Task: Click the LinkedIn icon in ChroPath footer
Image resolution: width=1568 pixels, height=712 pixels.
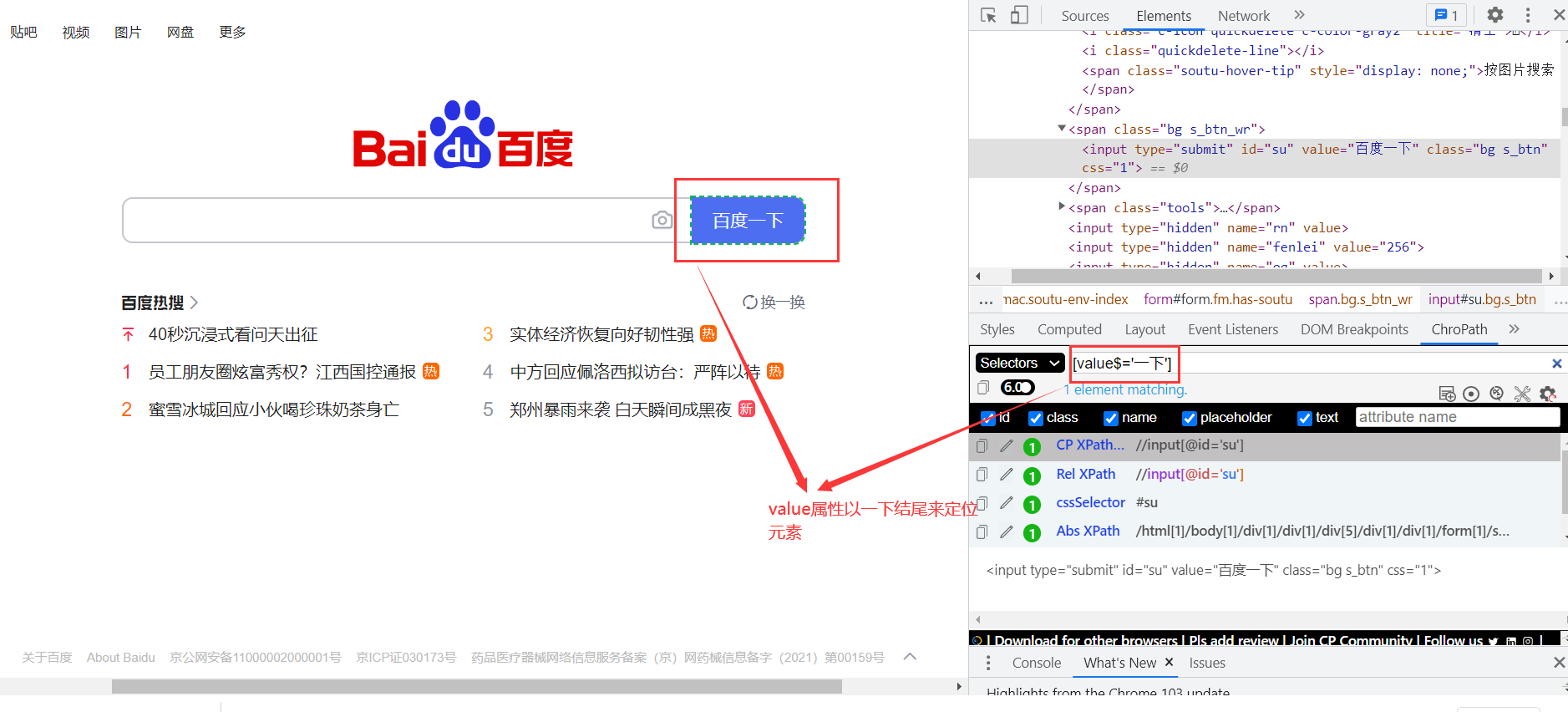Action: click(x=1510, y=641)
